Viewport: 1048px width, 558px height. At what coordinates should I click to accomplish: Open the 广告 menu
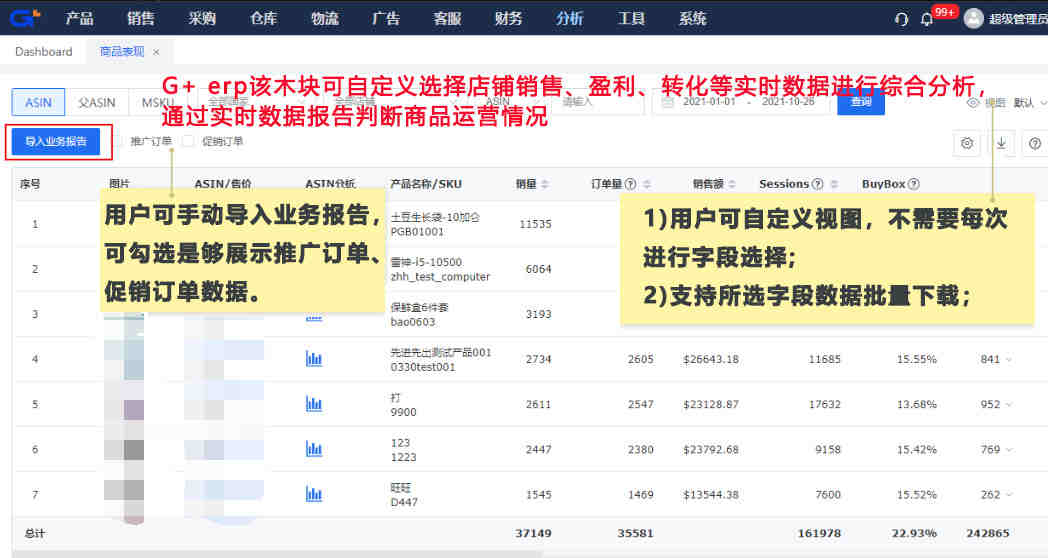click(386, 19)
